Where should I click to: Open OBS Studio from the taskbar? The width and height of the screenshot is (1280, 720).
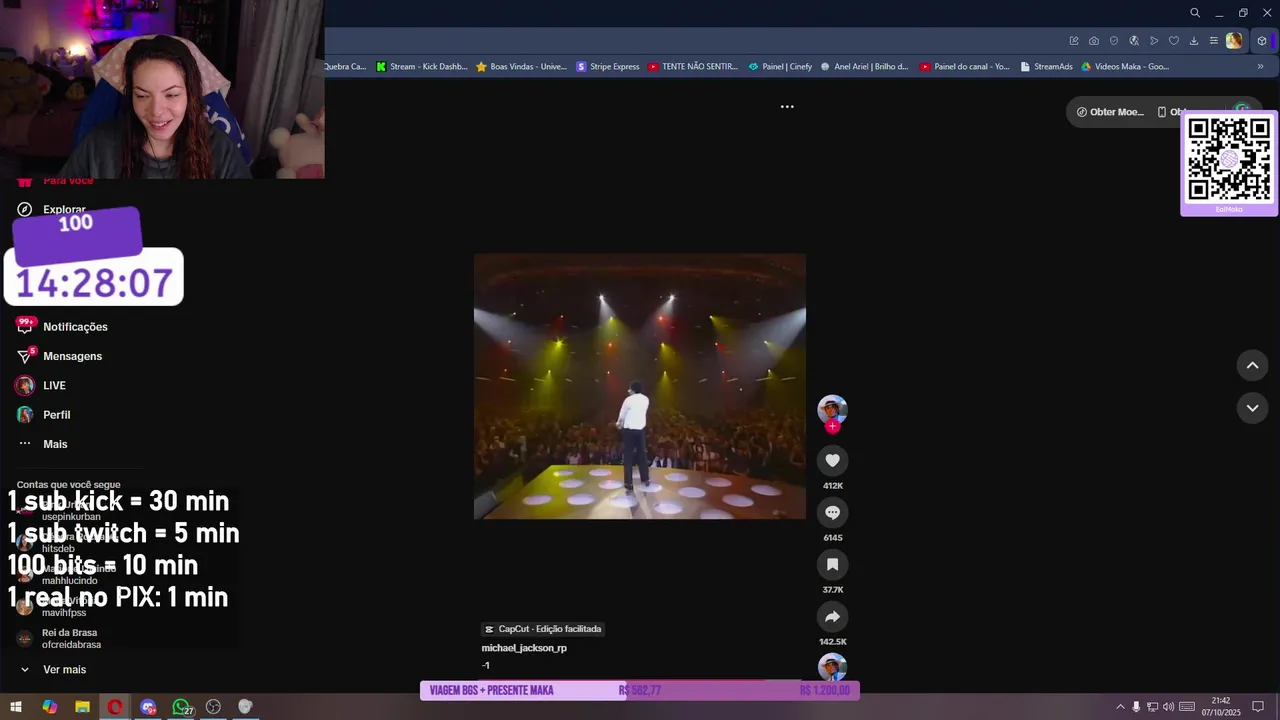(x=213, y=707)
